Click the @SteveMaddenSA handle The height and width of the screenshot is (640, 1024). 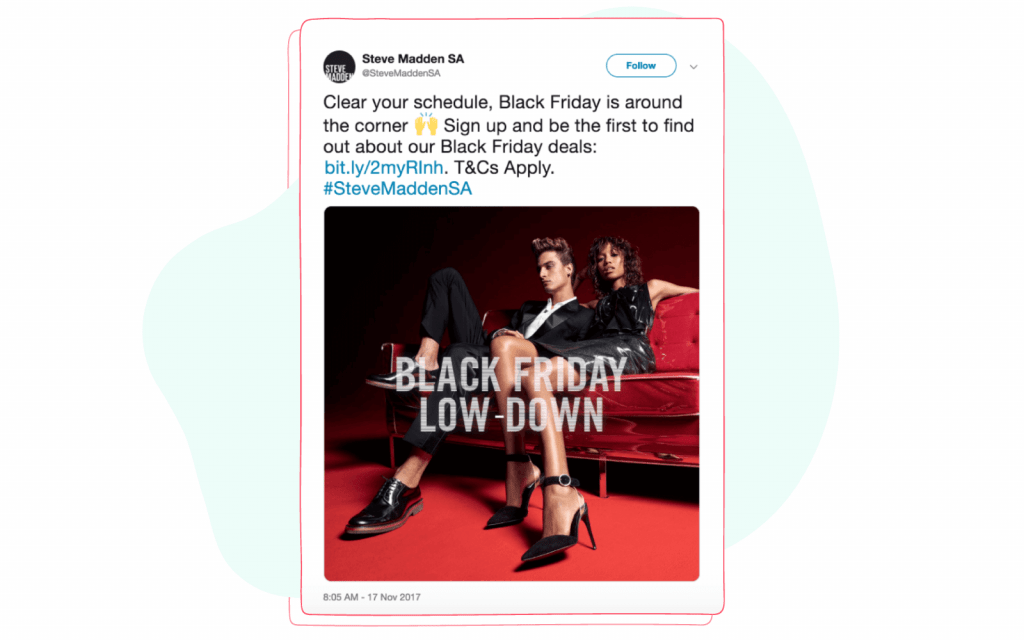pyautogui.click(x=401, y=73)
